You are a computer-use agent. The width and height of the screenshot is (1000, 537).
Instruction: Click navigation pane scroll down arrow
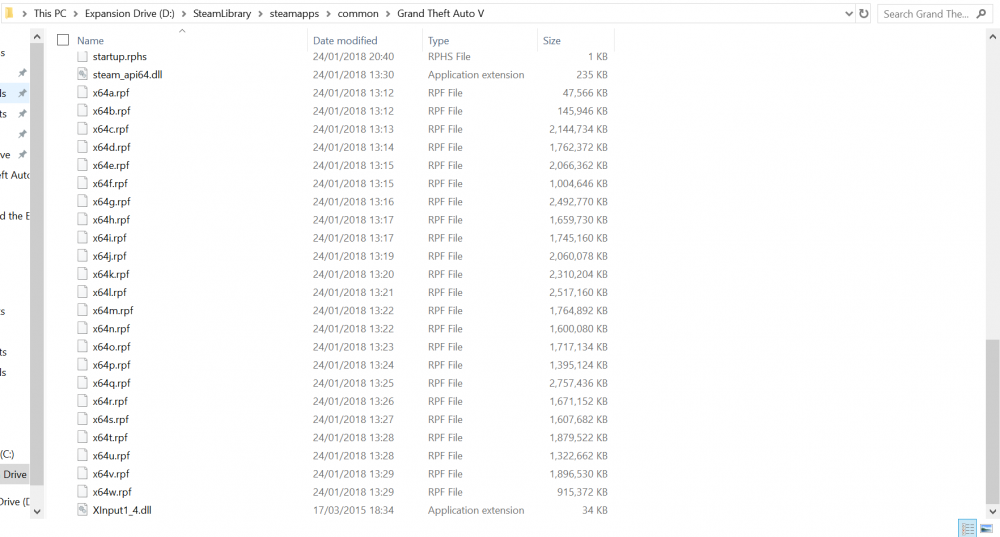click(x=37, y=511)
